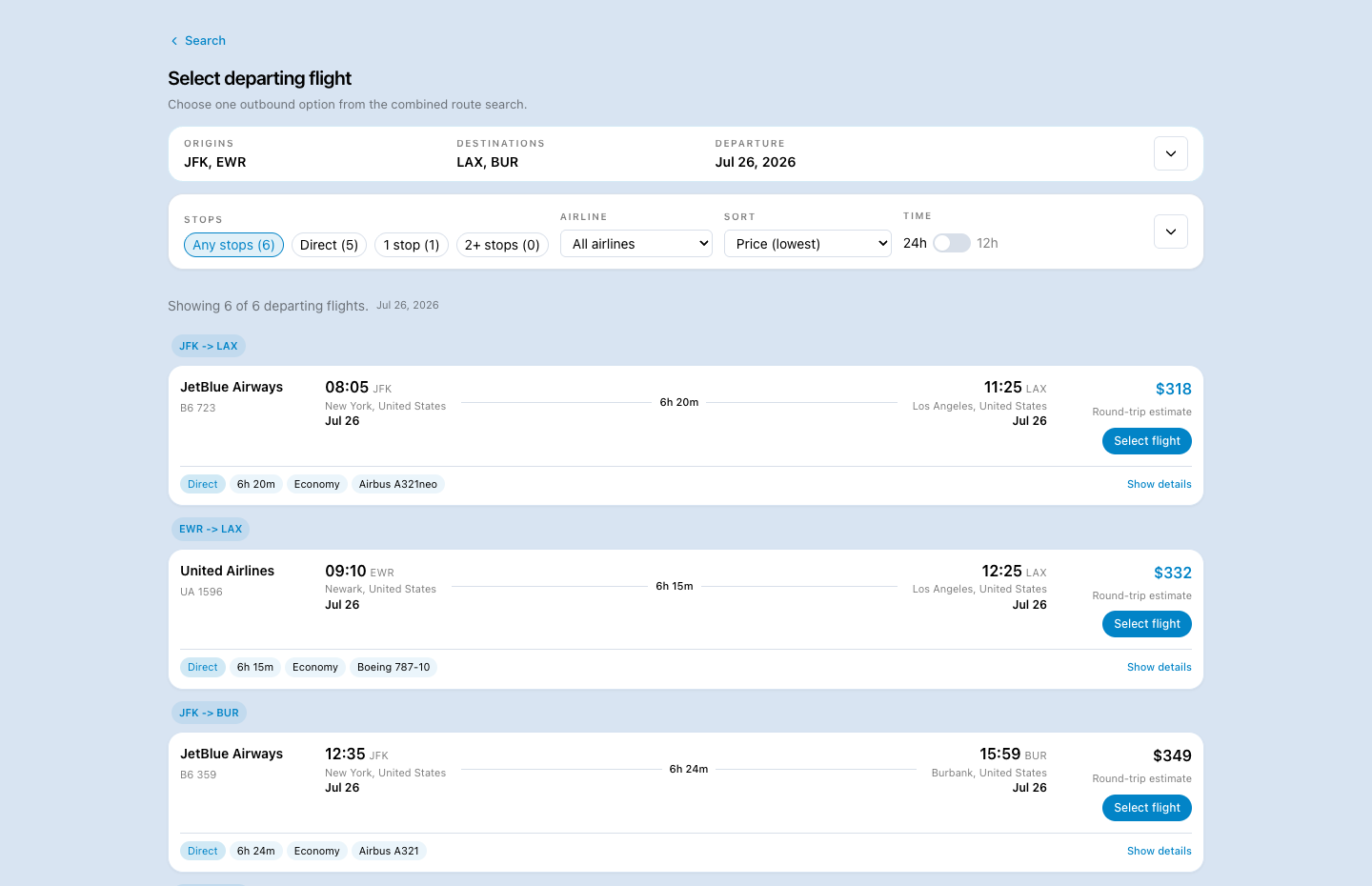
Task: Click the JFK -> BUR route tag
Action: (209, 713)
